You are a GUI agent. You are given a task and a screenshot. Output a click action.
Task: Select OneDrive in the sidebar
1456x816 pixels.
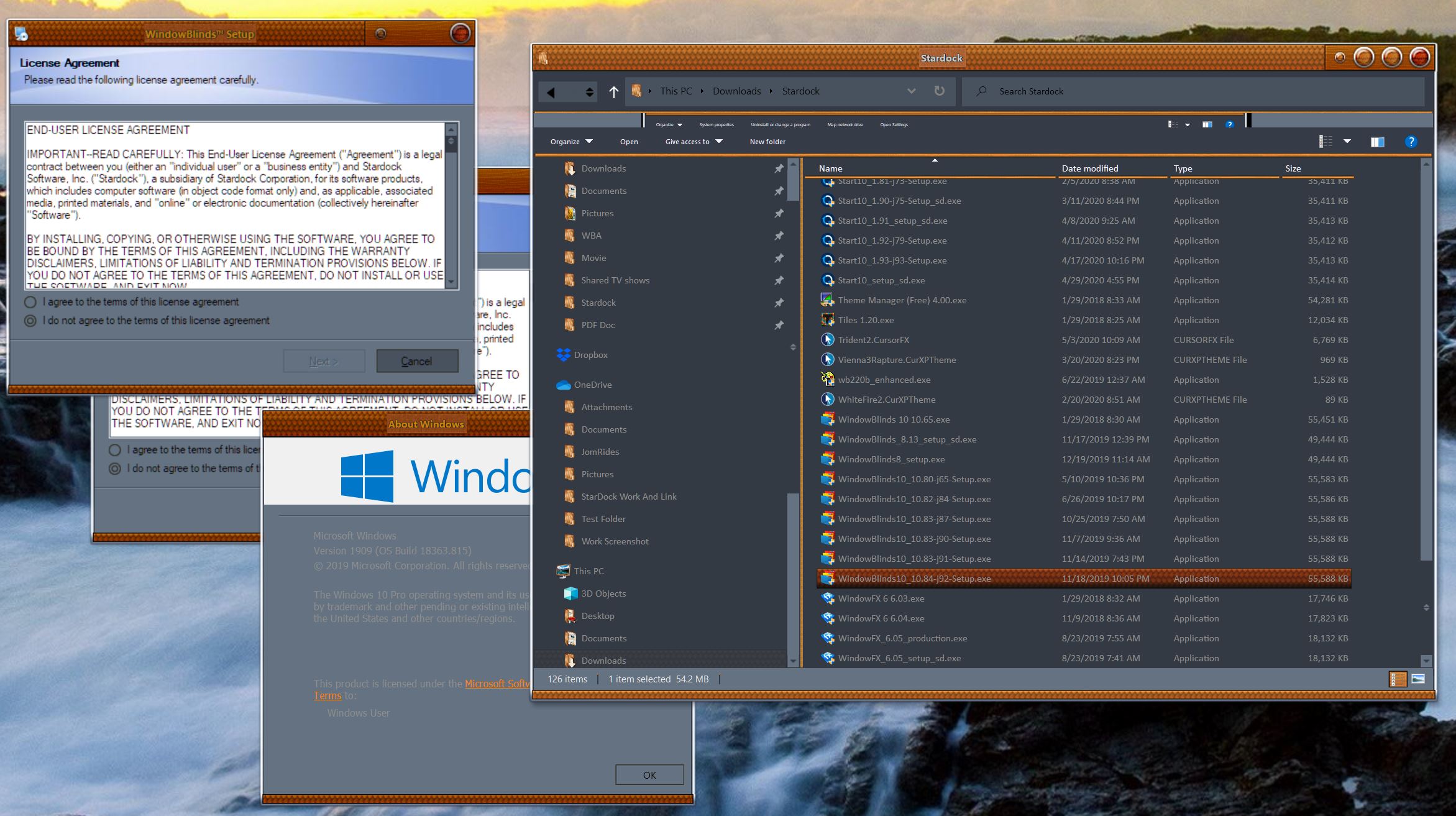click(x=592, y=385)
